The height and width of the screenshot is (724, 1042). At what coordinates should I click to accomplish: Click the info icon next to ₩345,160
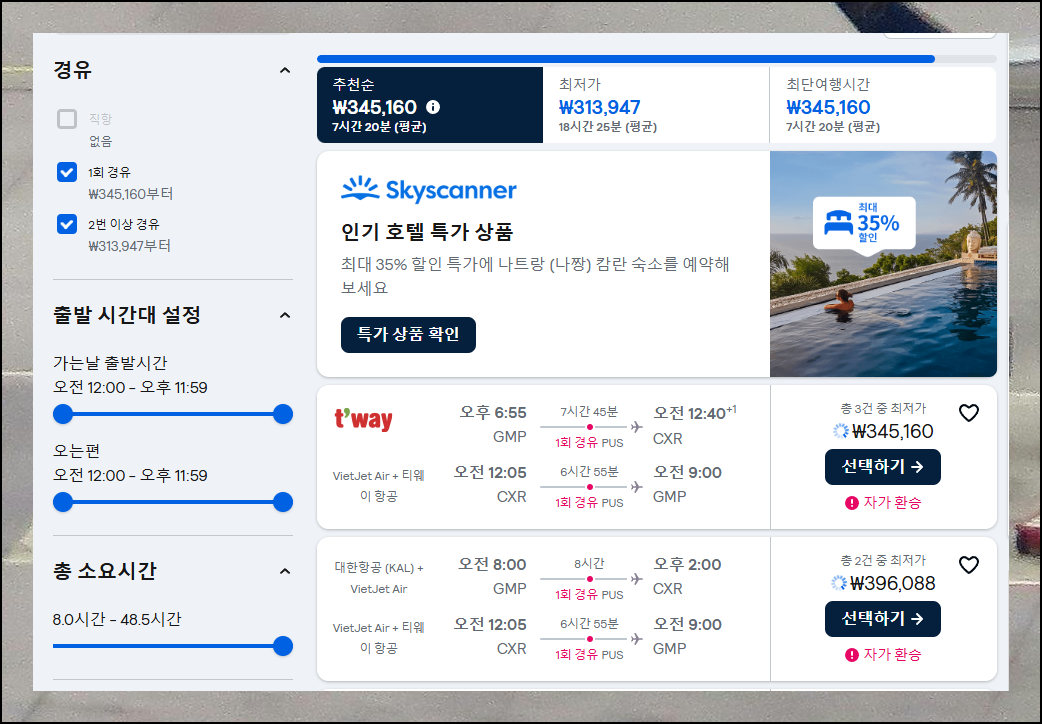coord(433,107)
